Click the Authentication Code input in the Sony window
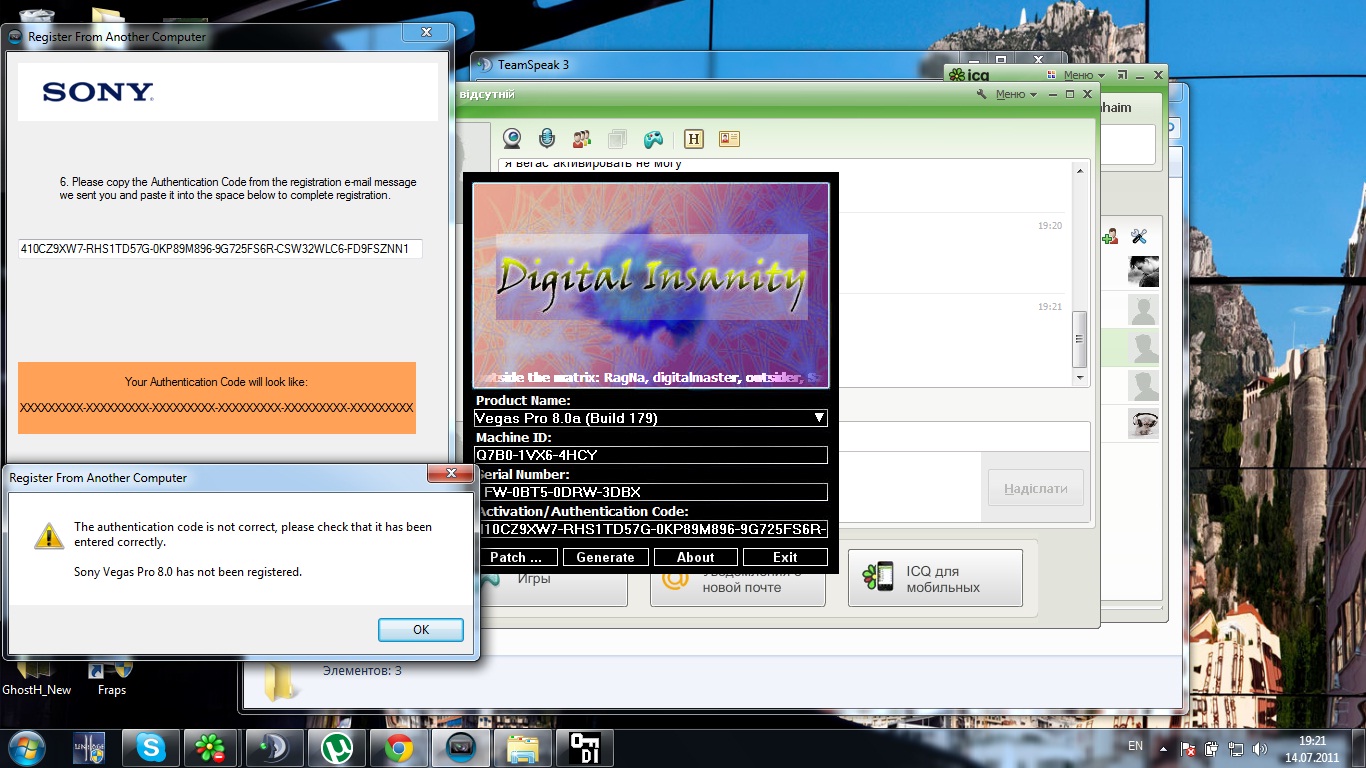Viewport: 1366px width, 768px height. pos(220,248)
